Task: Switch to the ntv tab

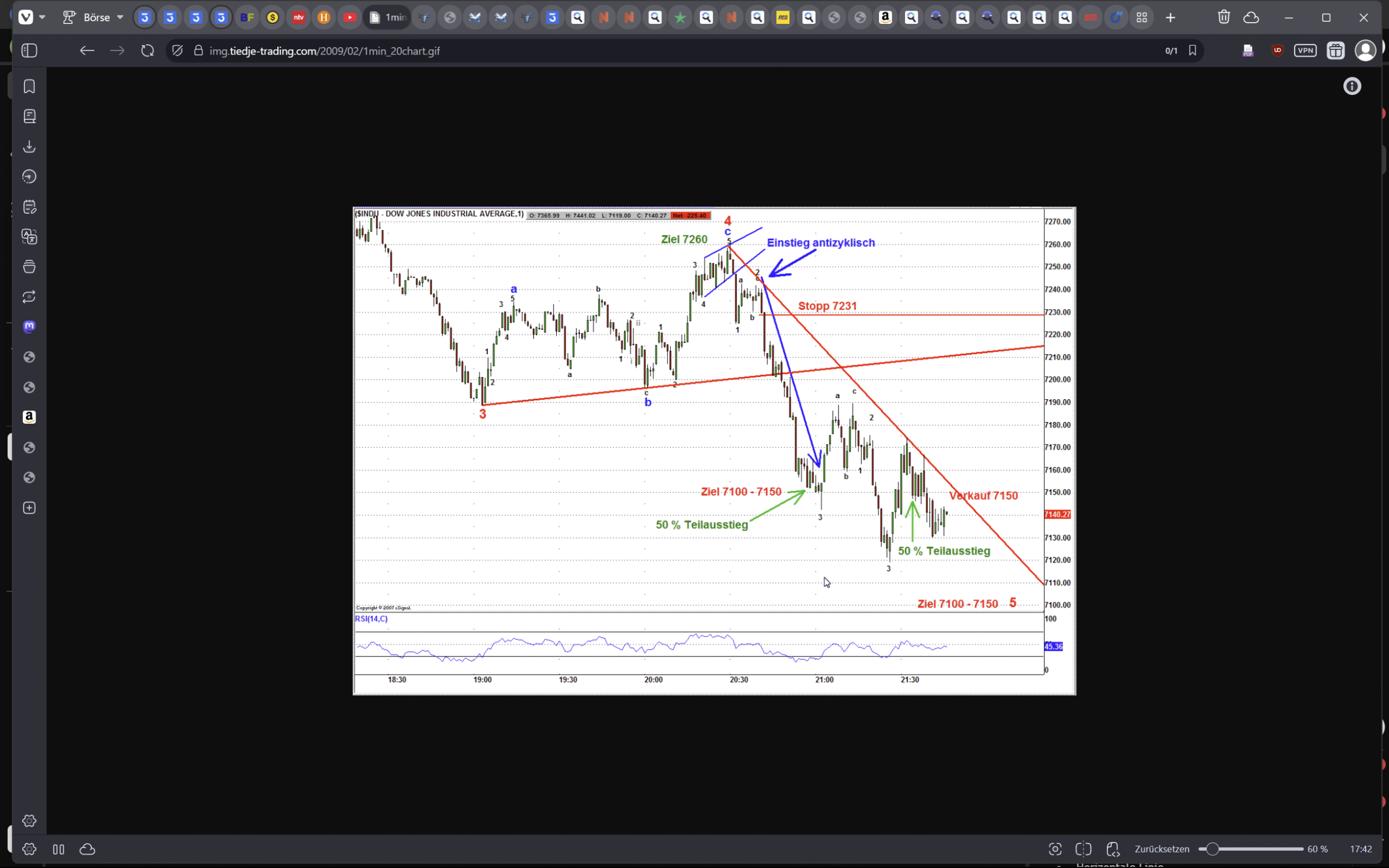Action: pos(298,17)
